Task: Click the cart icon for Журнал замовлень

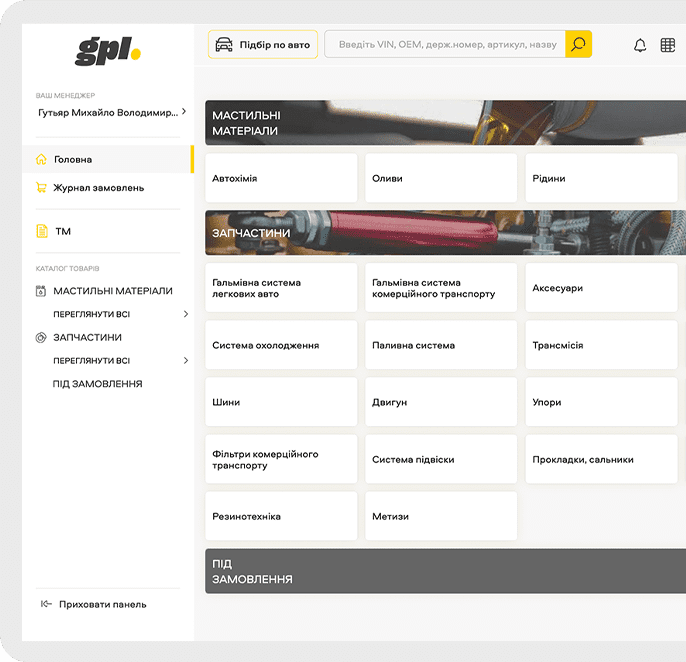Action: (41, 187)
